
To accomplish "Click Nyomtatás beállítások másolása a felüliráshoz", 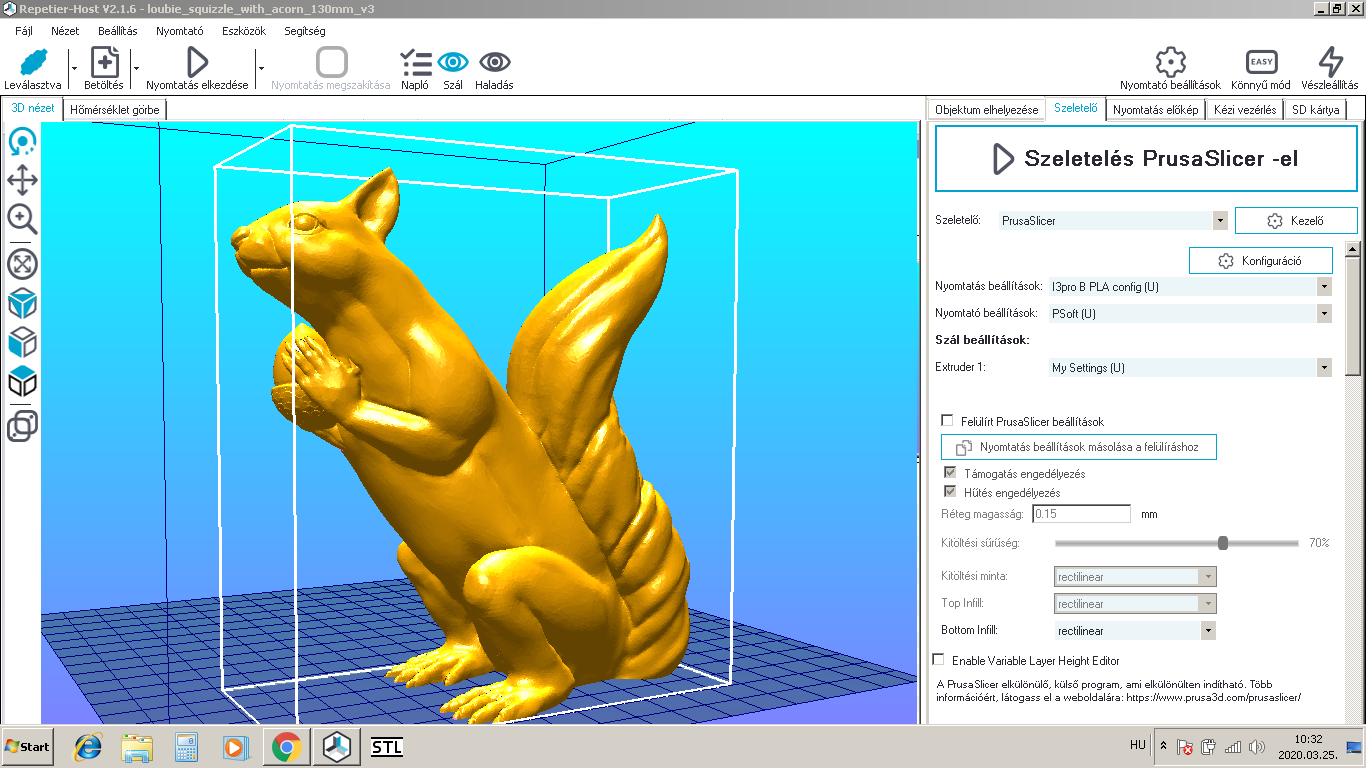I will click(1079, 447).
